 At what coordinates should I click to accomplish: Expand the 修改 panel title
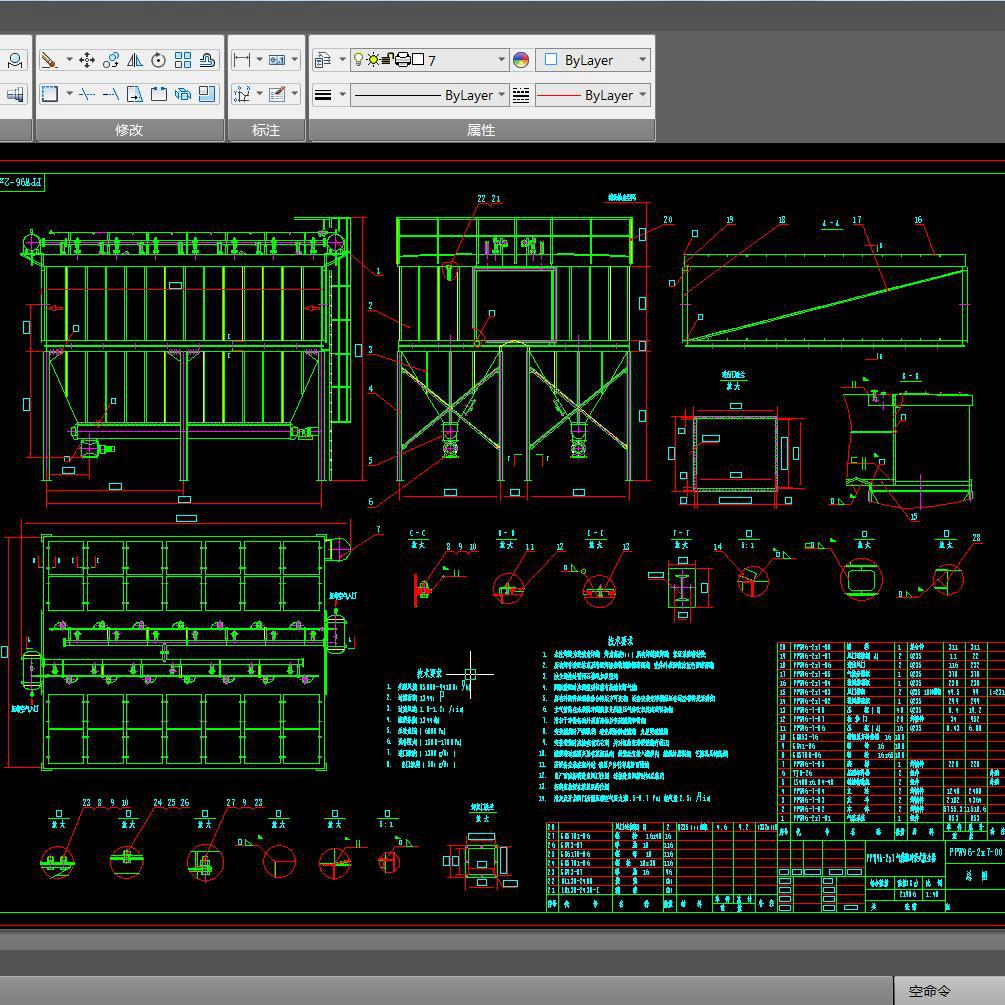pyautogui.click(x=129, y=130)
